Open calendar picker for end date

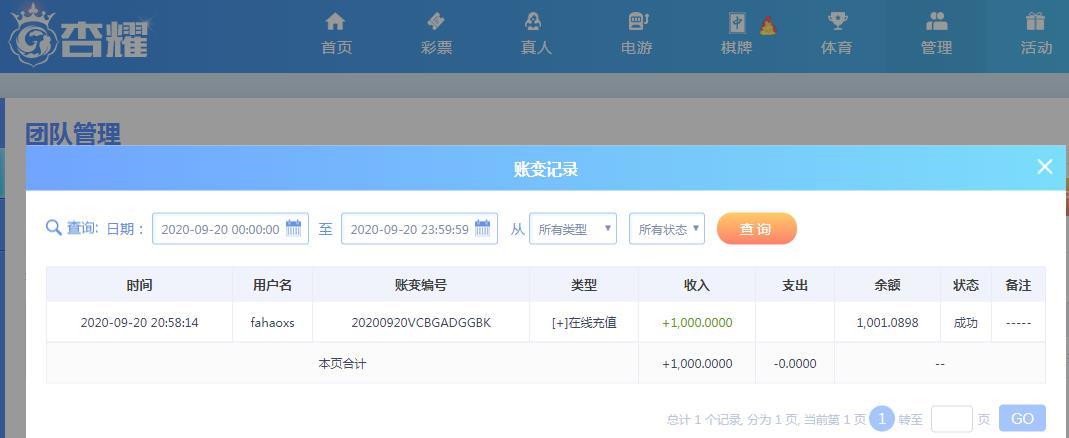pyautogui.click(x=482, y=228)
